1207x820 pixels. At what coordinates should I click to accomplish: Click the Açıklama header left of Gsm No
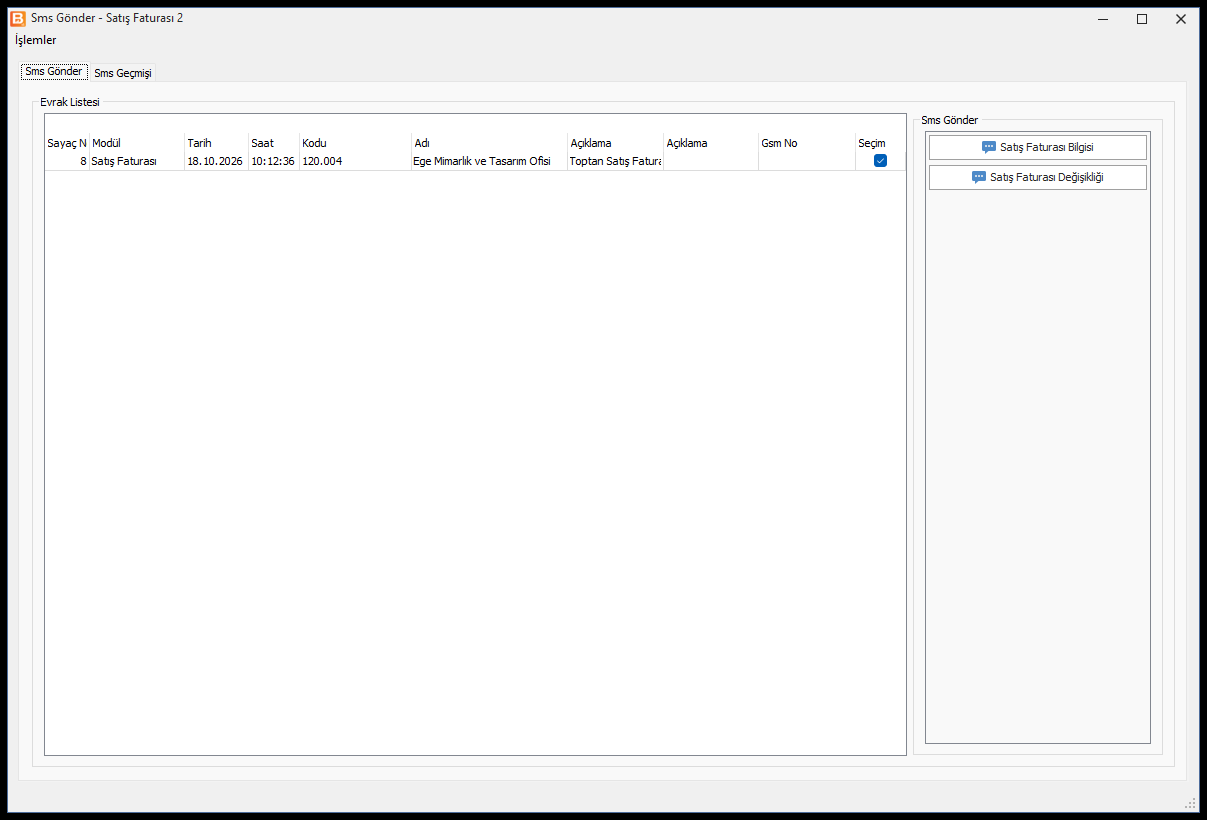click(711, 143)
